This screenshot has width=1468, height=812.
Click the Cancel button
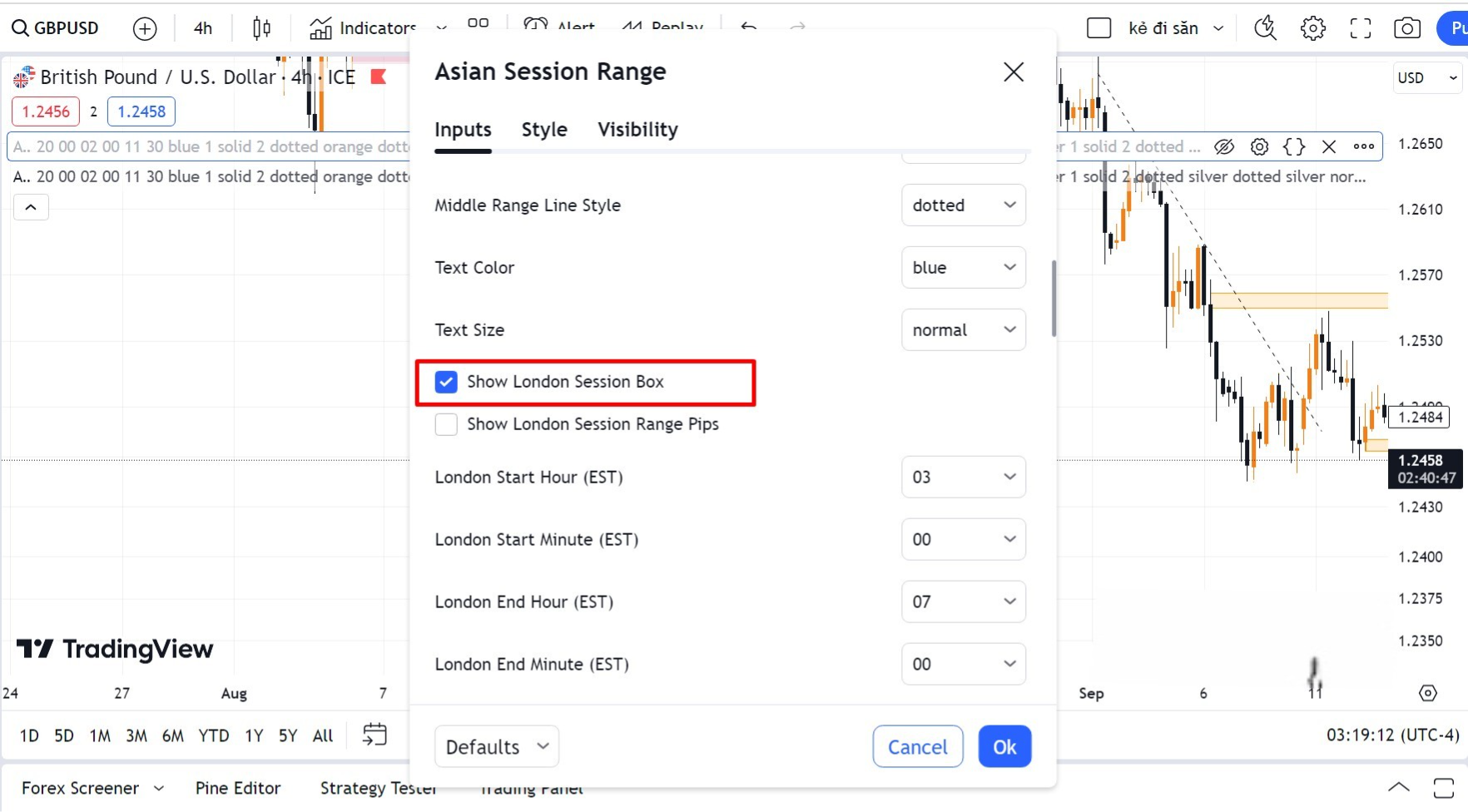pyautogui.click(x=917, y=747)
